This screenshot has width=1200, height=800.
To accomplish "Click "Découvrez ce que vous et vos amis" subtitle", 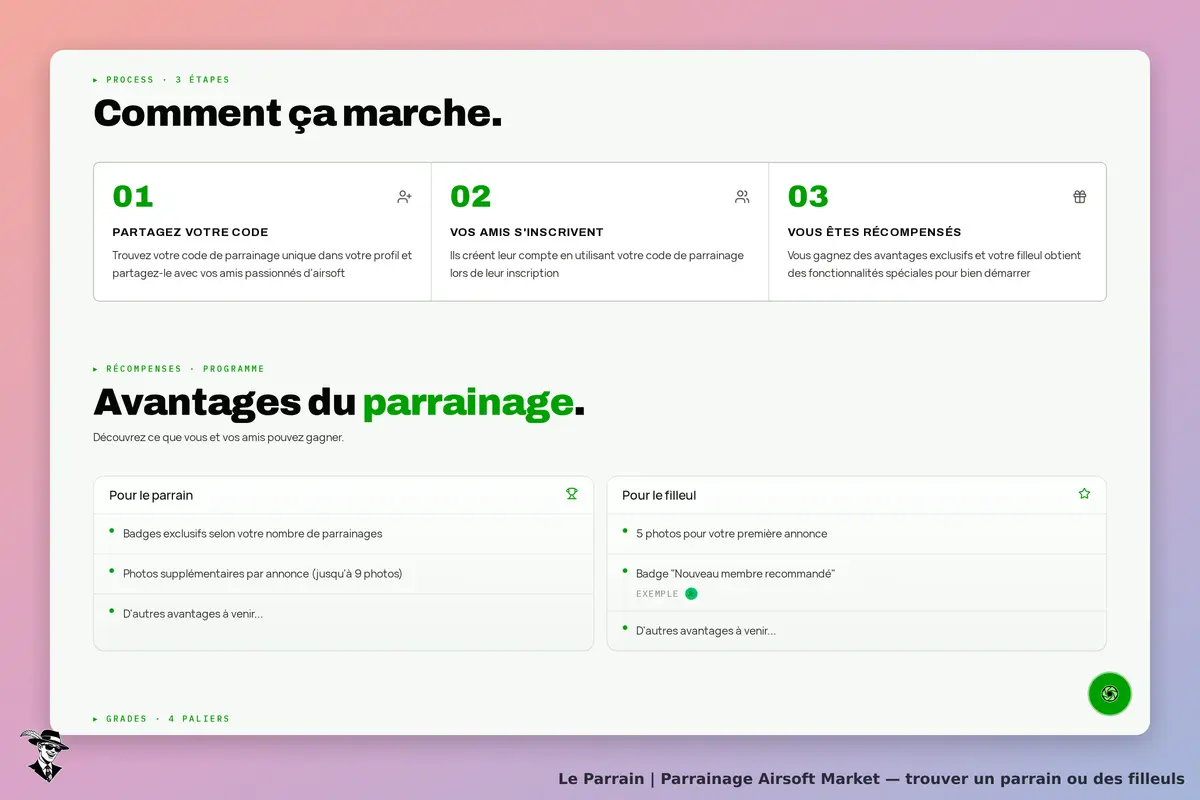I will [x=218, y=437].
